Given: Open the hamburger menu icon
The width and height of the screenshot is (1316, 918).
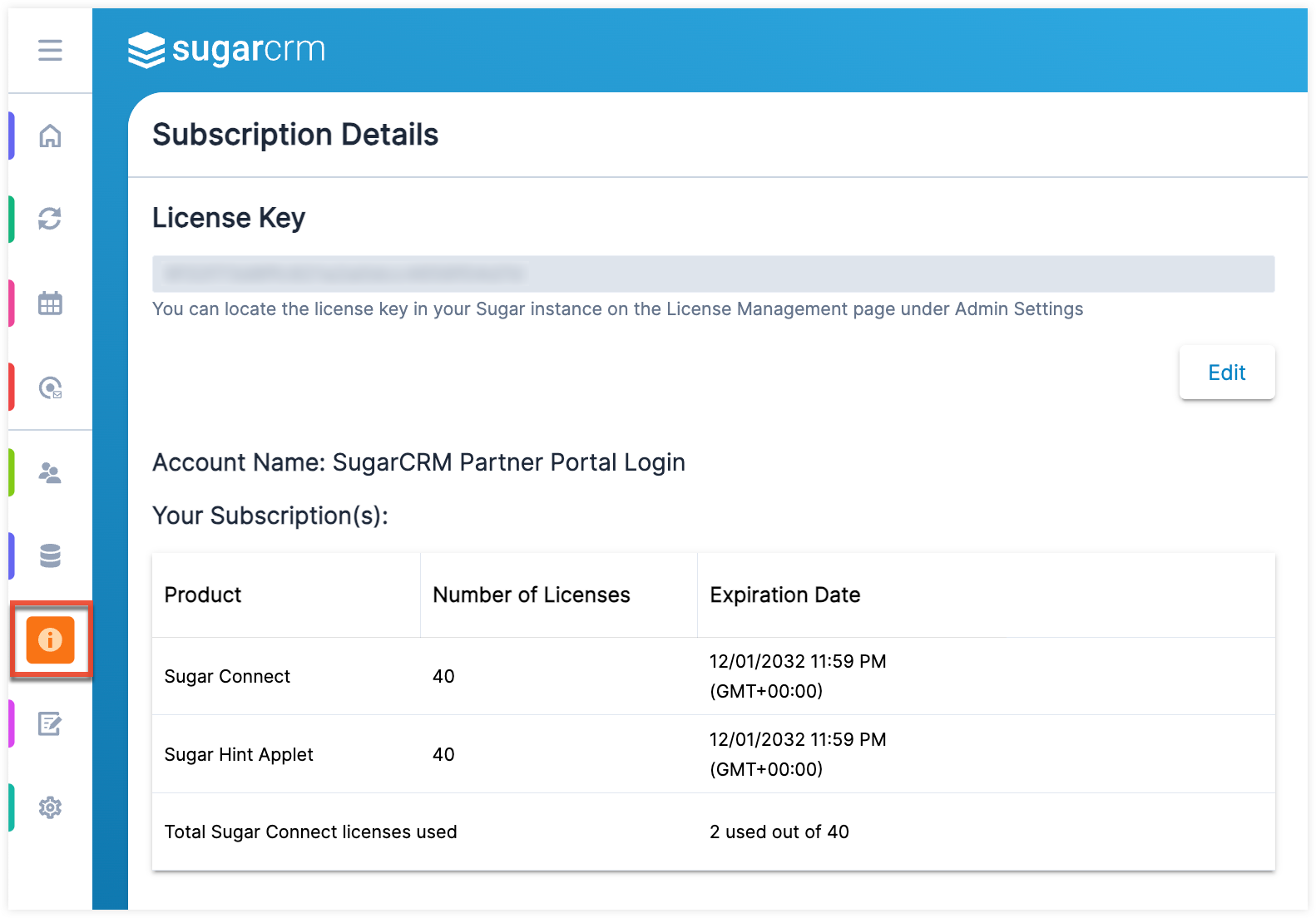Looking at the screenshot, I should pyautogui.click(x=50, y=50).
